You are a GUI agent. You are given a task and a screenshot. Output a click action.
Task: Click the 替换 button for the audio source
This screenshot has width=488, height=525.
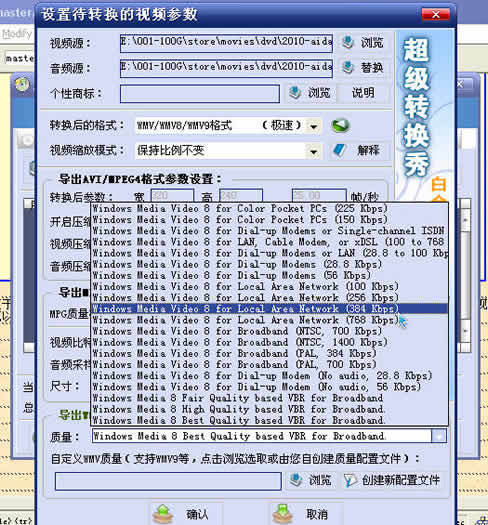[362, 68]
